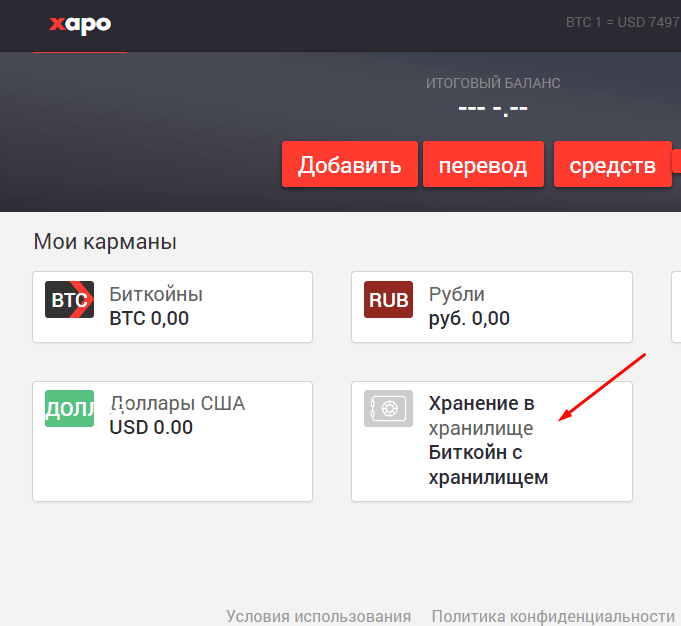Open the Биткойны pocket card
The image size is (681, 626).
[x=172, y=307]
